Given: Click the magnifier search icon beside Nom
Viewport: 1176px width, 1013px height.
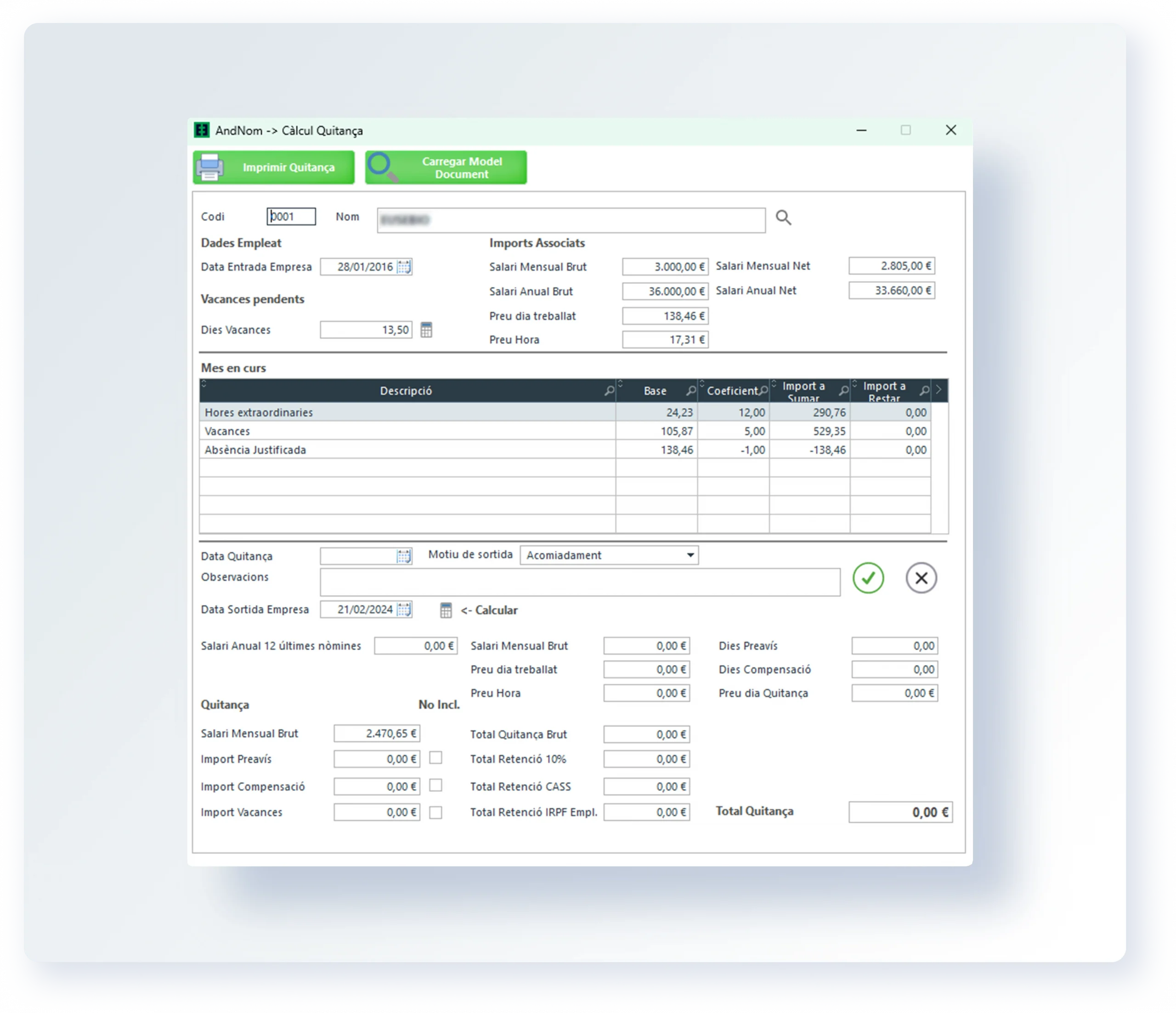Looking at the screenshot, I should pos(783,217).
